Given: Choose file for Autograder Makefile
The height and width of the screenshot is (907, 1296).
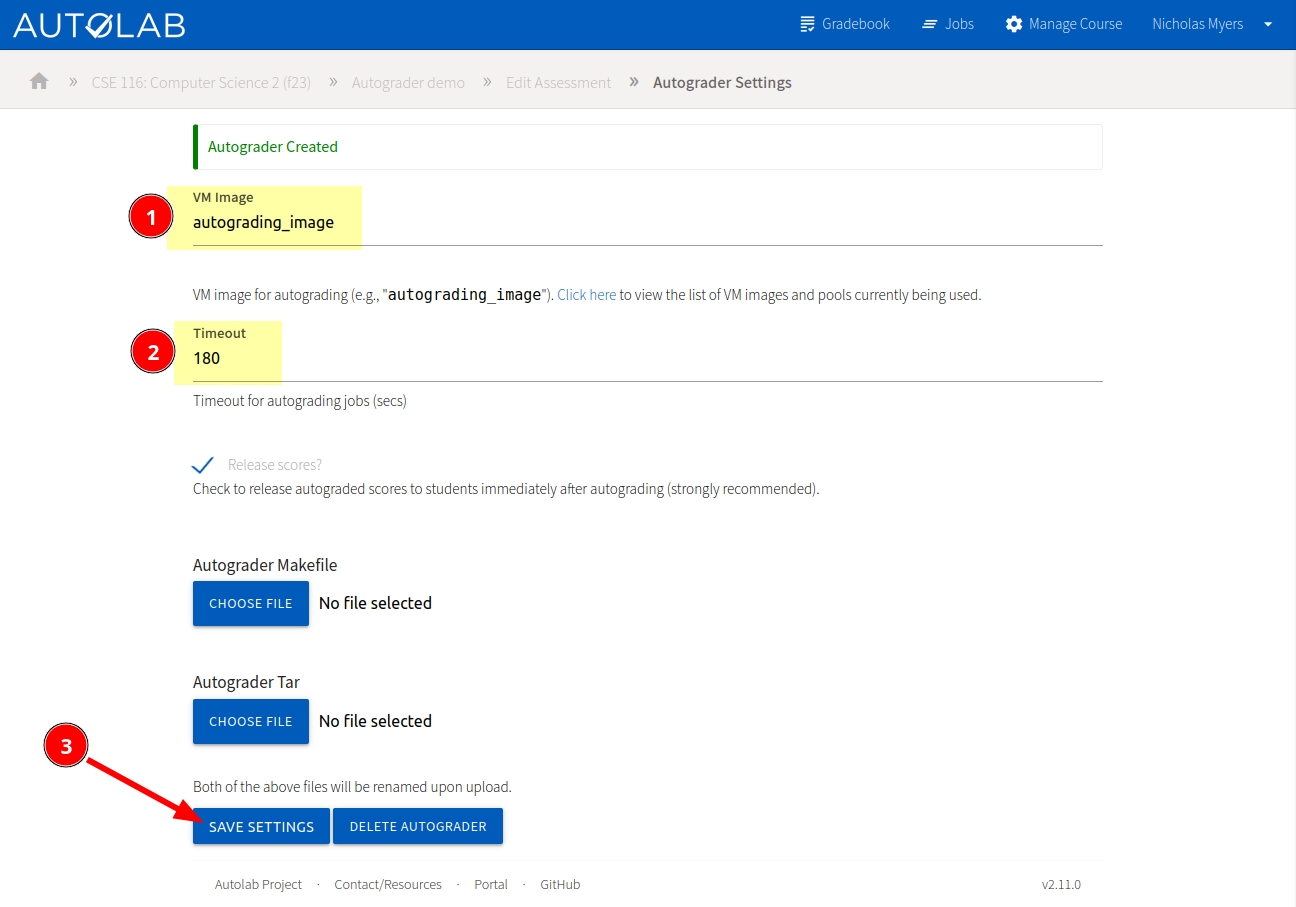Looking at the screenshot, I should pos(251,603).
